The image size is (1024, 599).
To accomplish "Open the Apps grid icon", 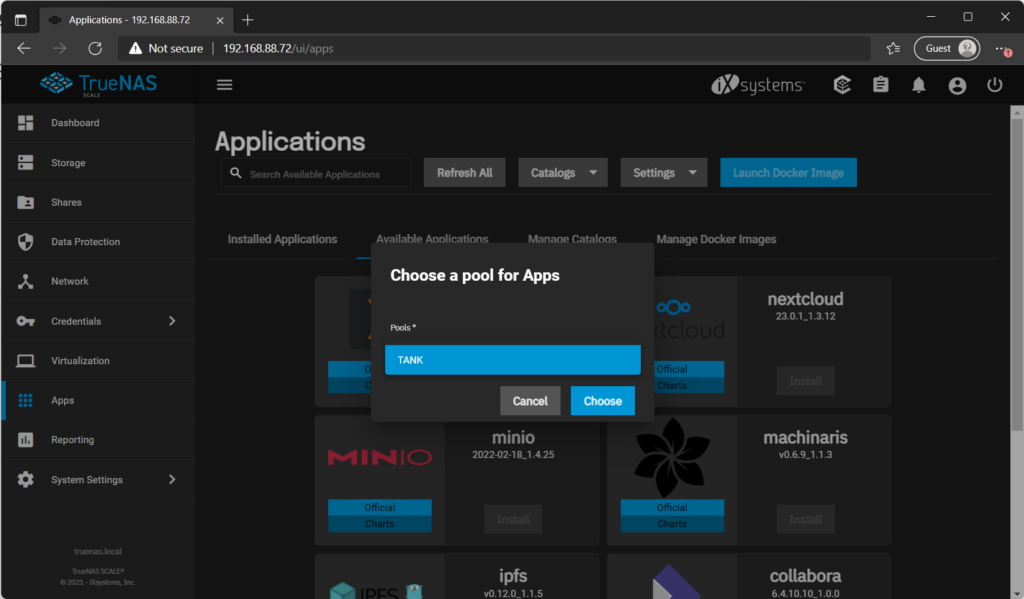I will click(25, 400).
